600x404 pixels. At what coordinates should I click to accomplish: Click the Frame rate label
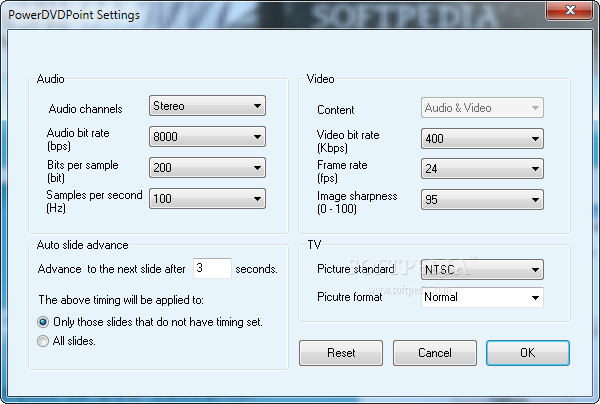(x=342, y=171)
